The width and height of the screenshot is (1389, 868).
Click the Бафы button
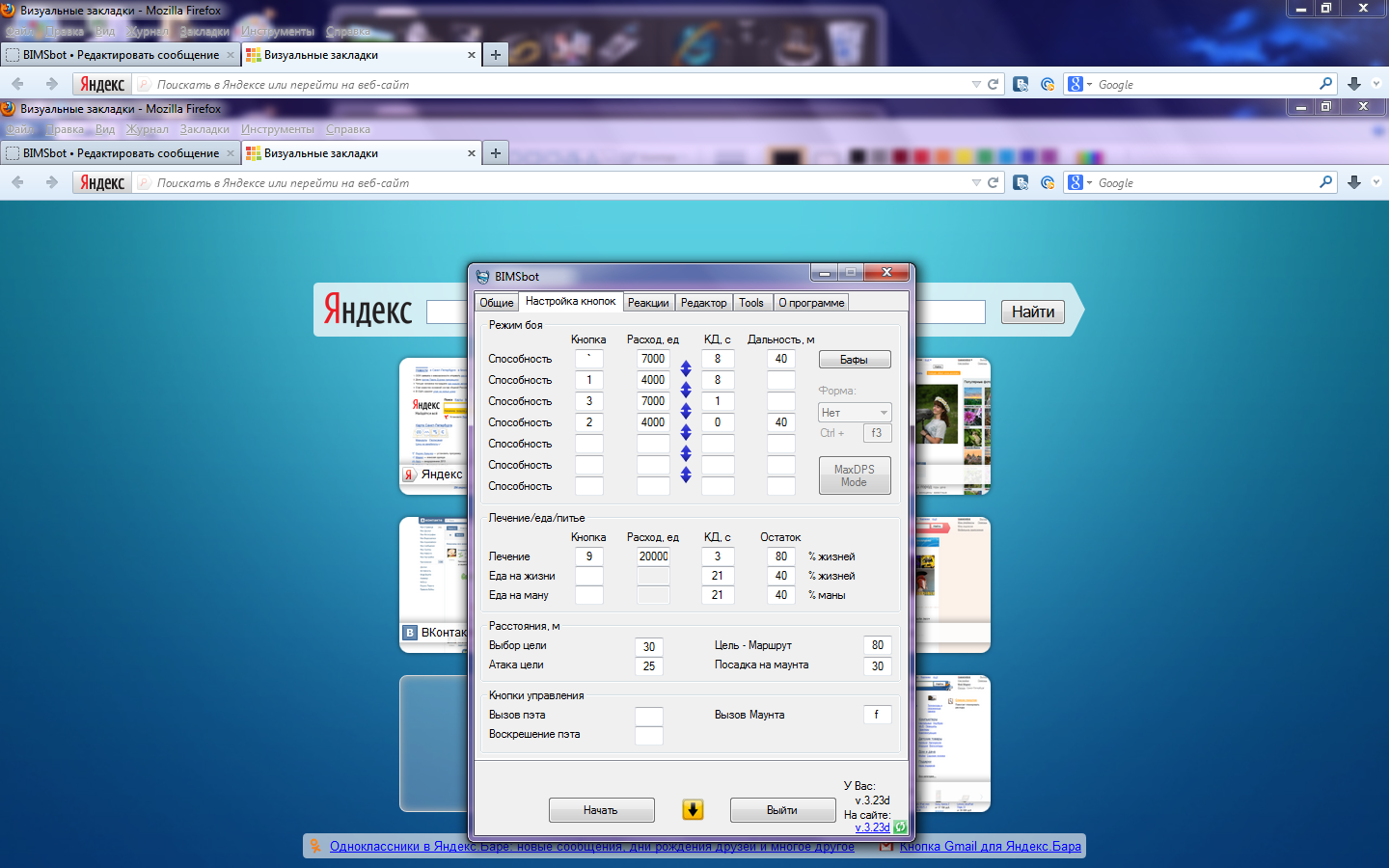click(x=854, y=360)
